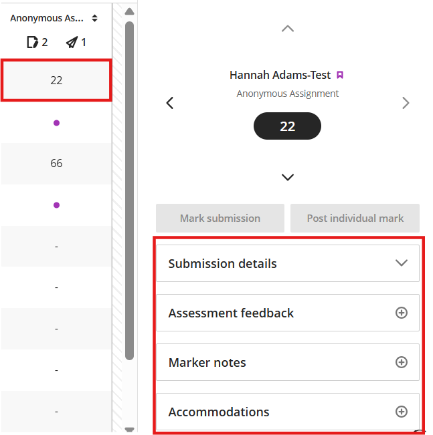This screenshot has width=433, height=435.
Task: Click the black 22 mark pill
Action: point(287,126)
